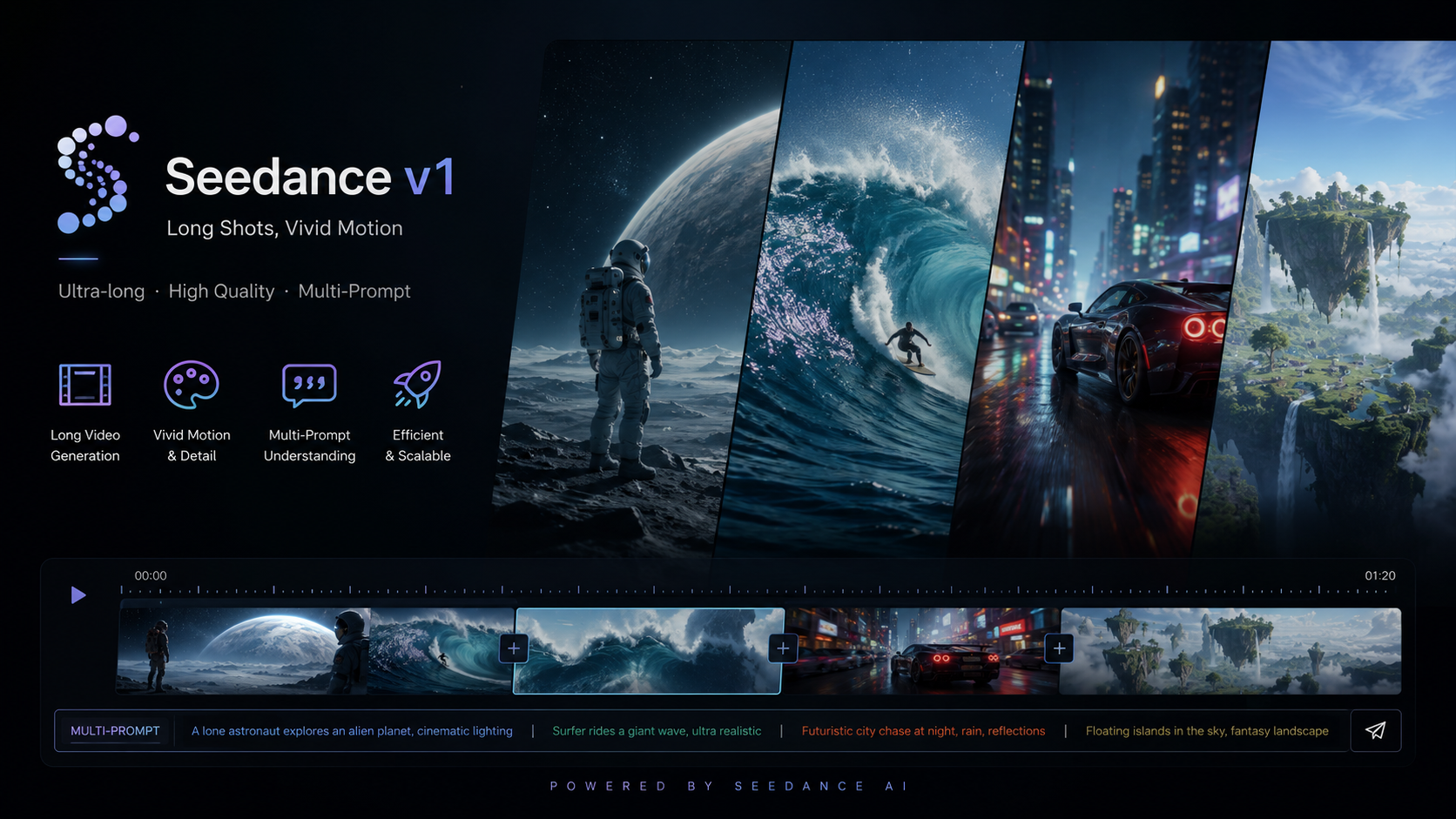Click the Multi-Prompt label under tagline
1456x819 pixels.
tap(354, 291)
